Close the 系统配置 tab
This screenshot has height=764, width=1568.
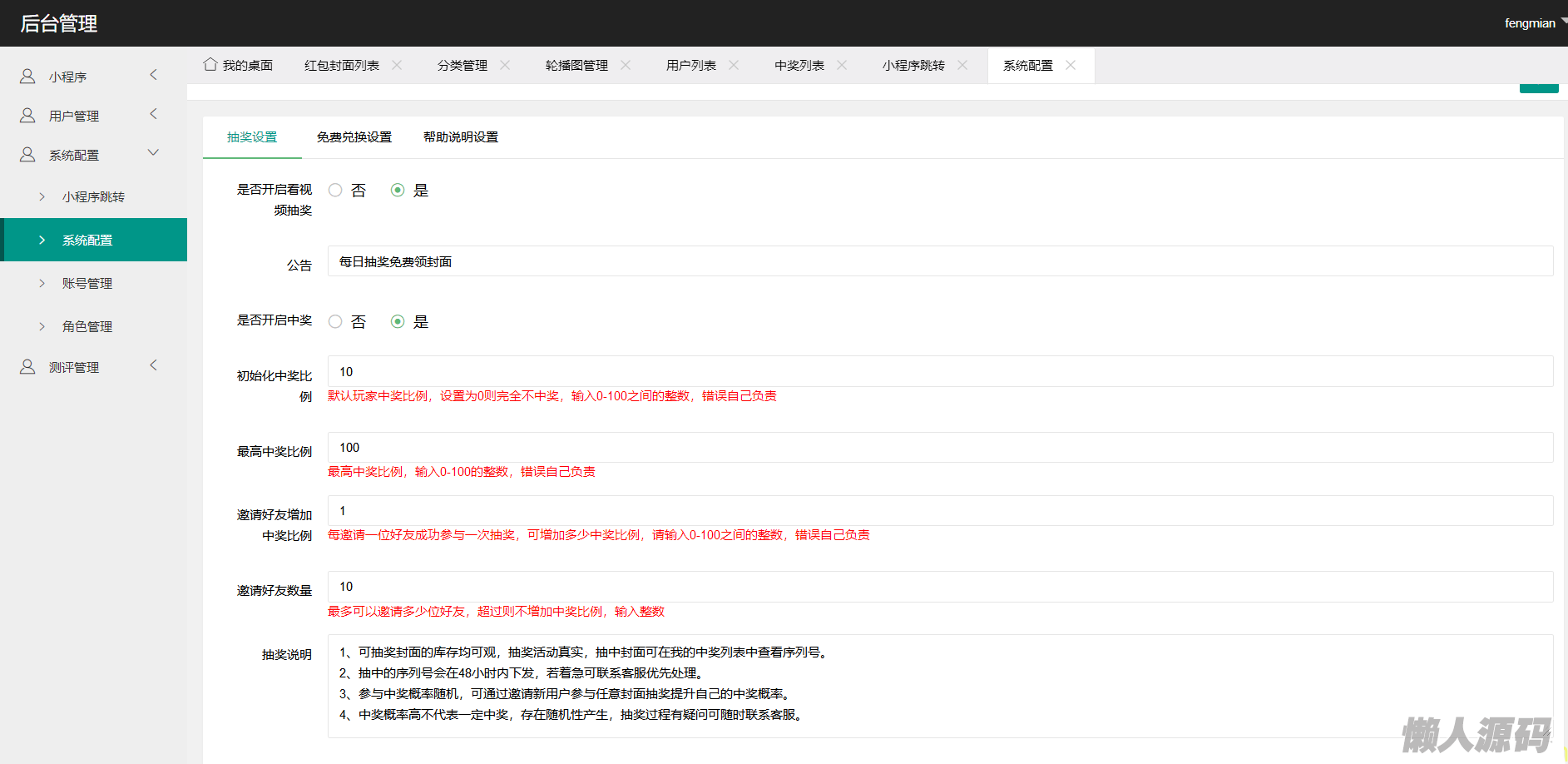point(1071,65)
